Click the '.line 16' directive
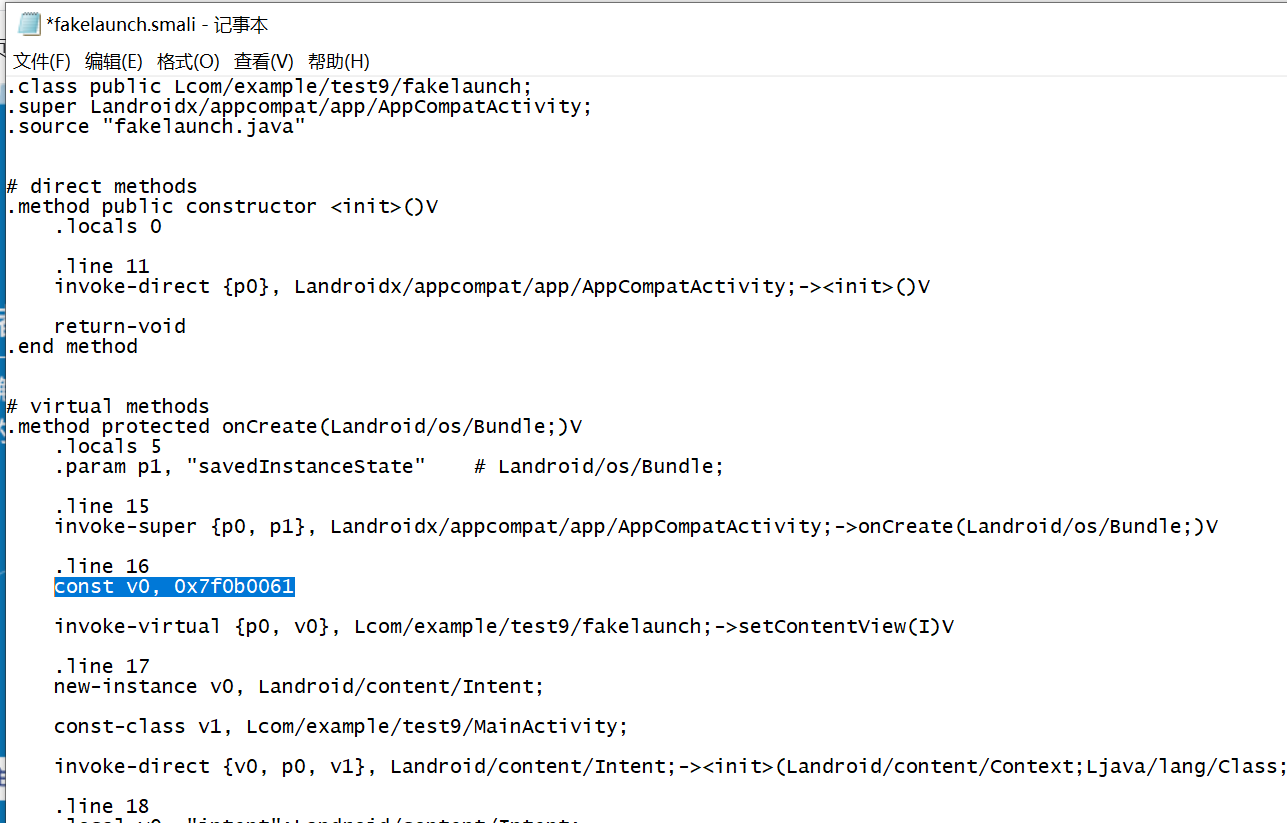 (102, 566)
